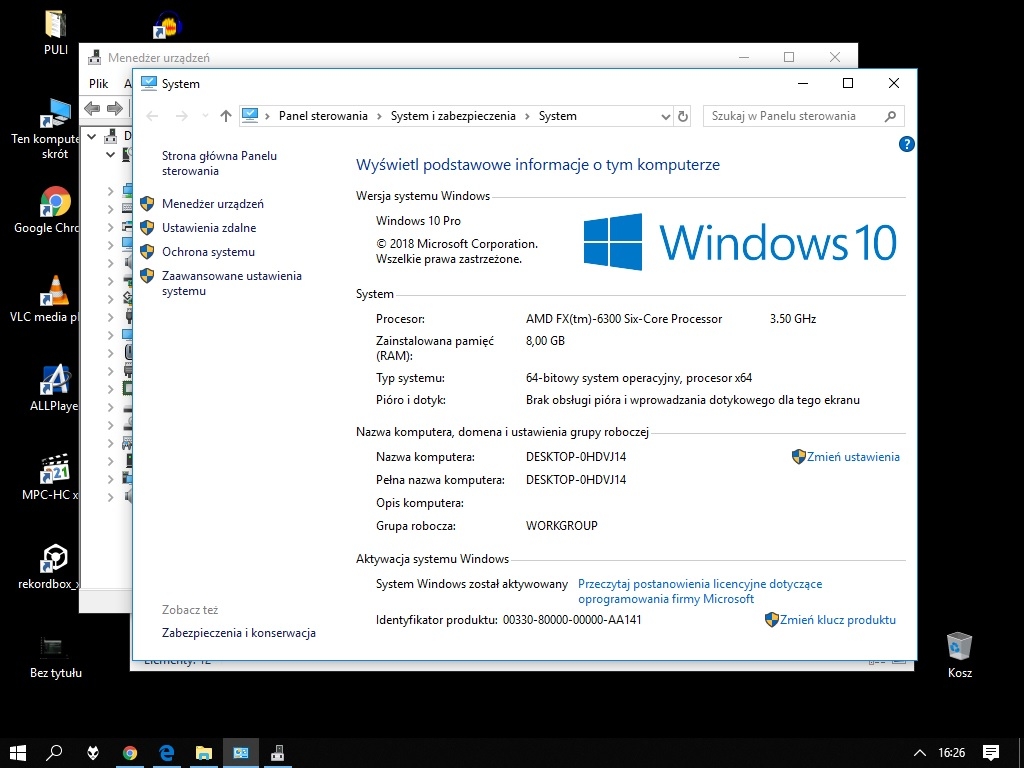Open Microsoft Edge from taskbar
Screen dimensions: 1024x768
click(x=167, y=753)
